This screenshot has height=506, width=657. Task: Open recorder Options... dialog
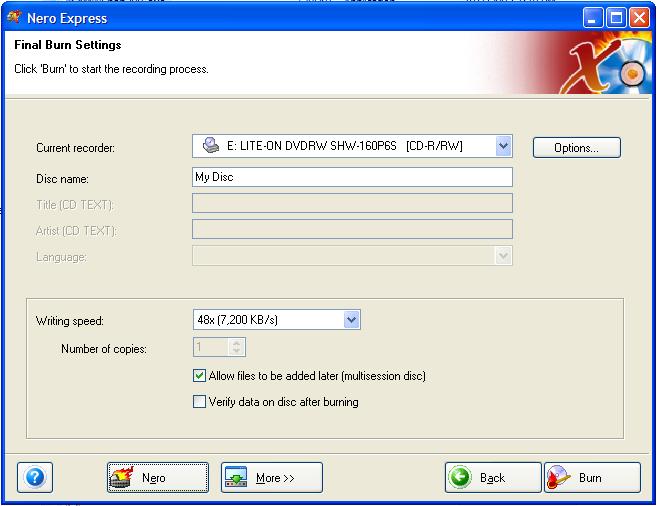pos(577,147)
